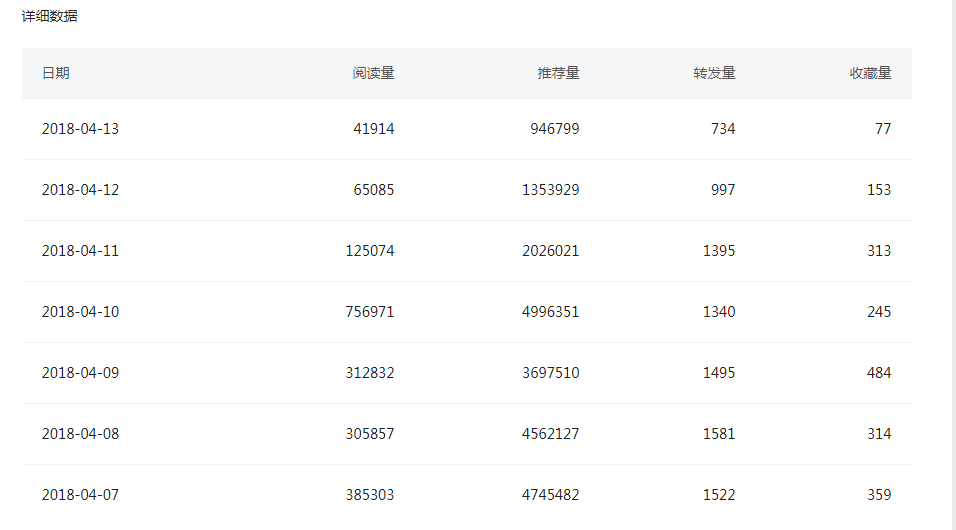Screen dimensions: 956x530
Task: Click favorites count 484
Action: 879,373
